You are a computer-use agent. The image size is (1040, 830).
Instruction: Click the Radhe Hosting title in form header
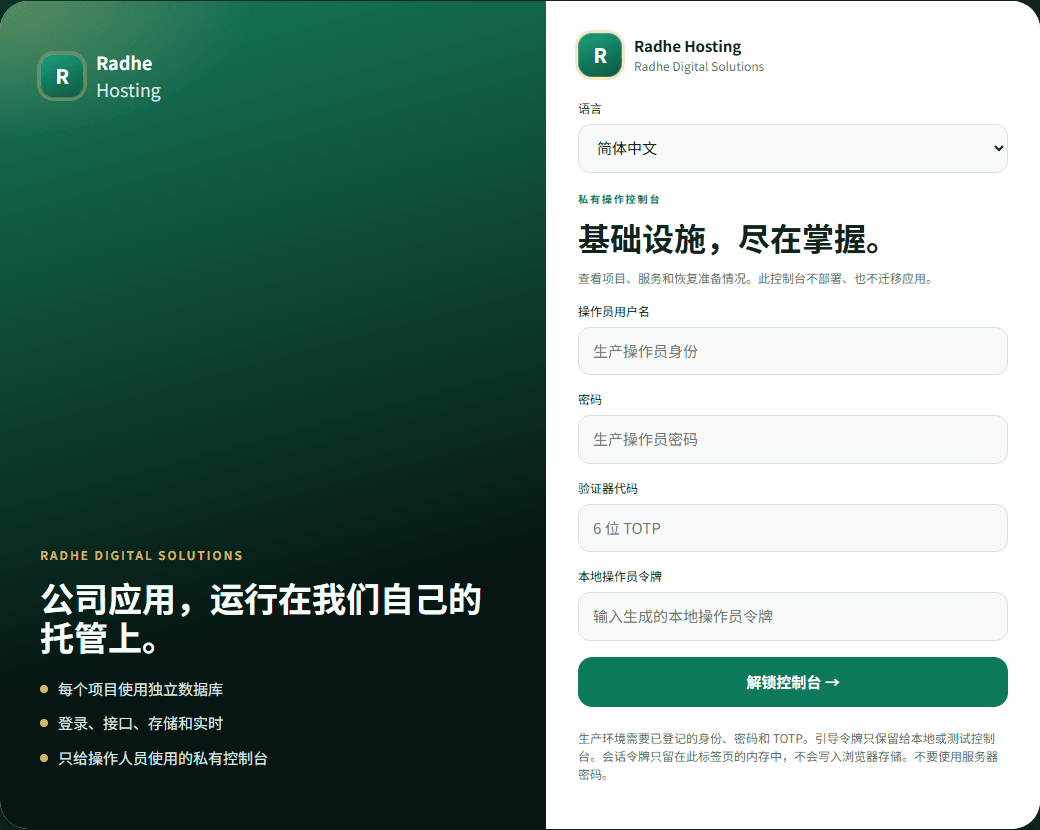click(x=687, y=46)
